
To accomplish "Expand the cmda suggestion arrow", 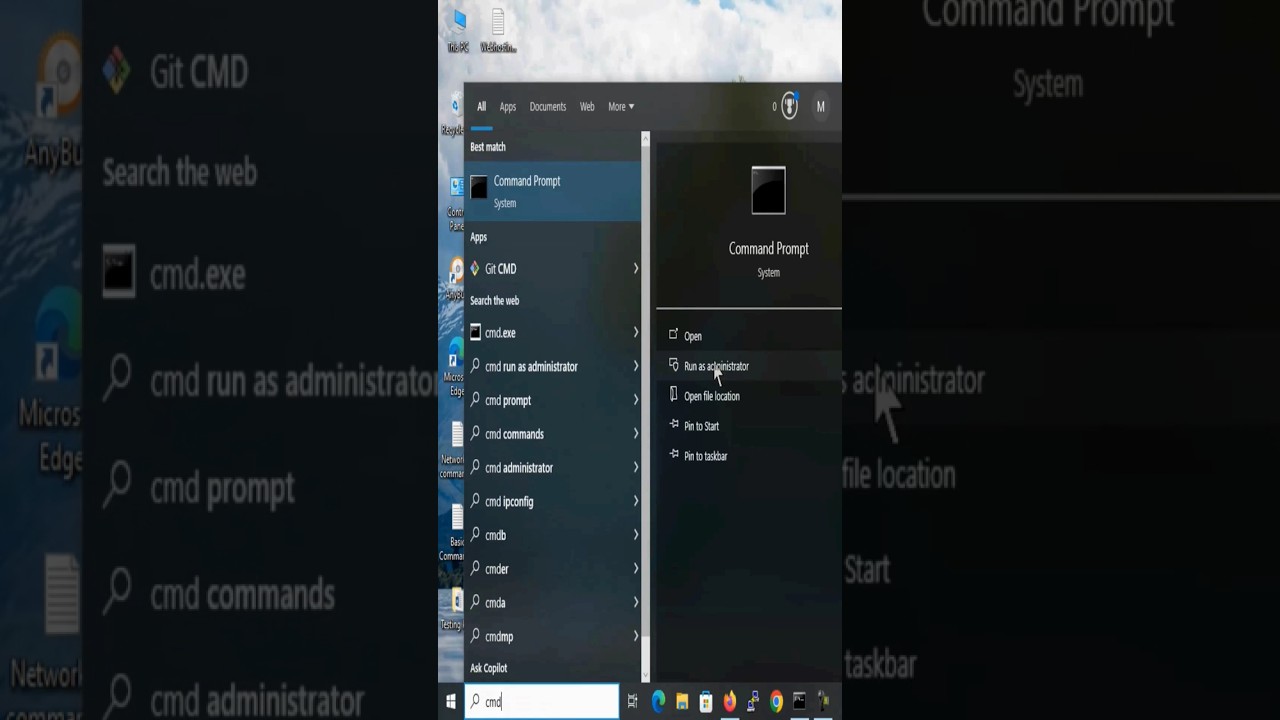I will [x=635, y=602].
